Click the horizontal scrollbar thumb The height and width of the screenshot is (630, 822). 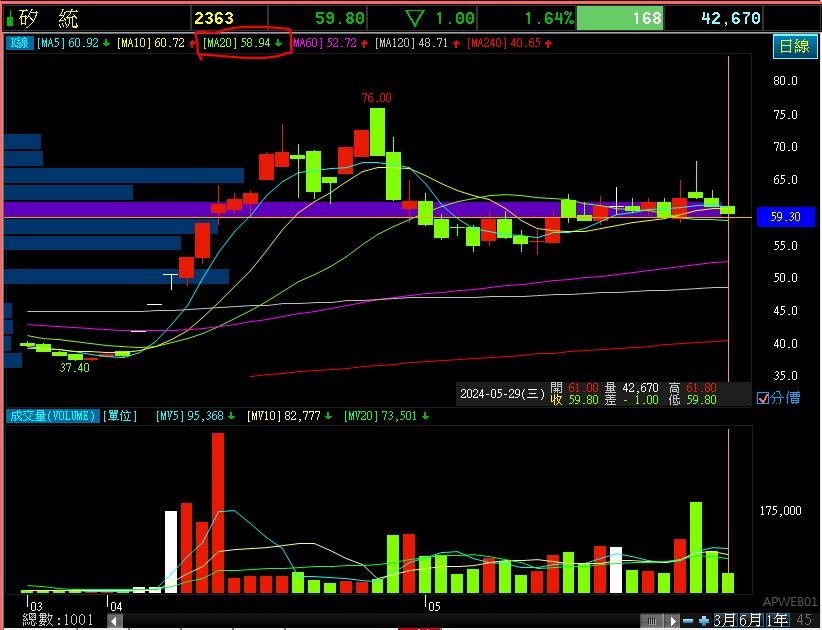pyautogui.click(x=652, y=621)
